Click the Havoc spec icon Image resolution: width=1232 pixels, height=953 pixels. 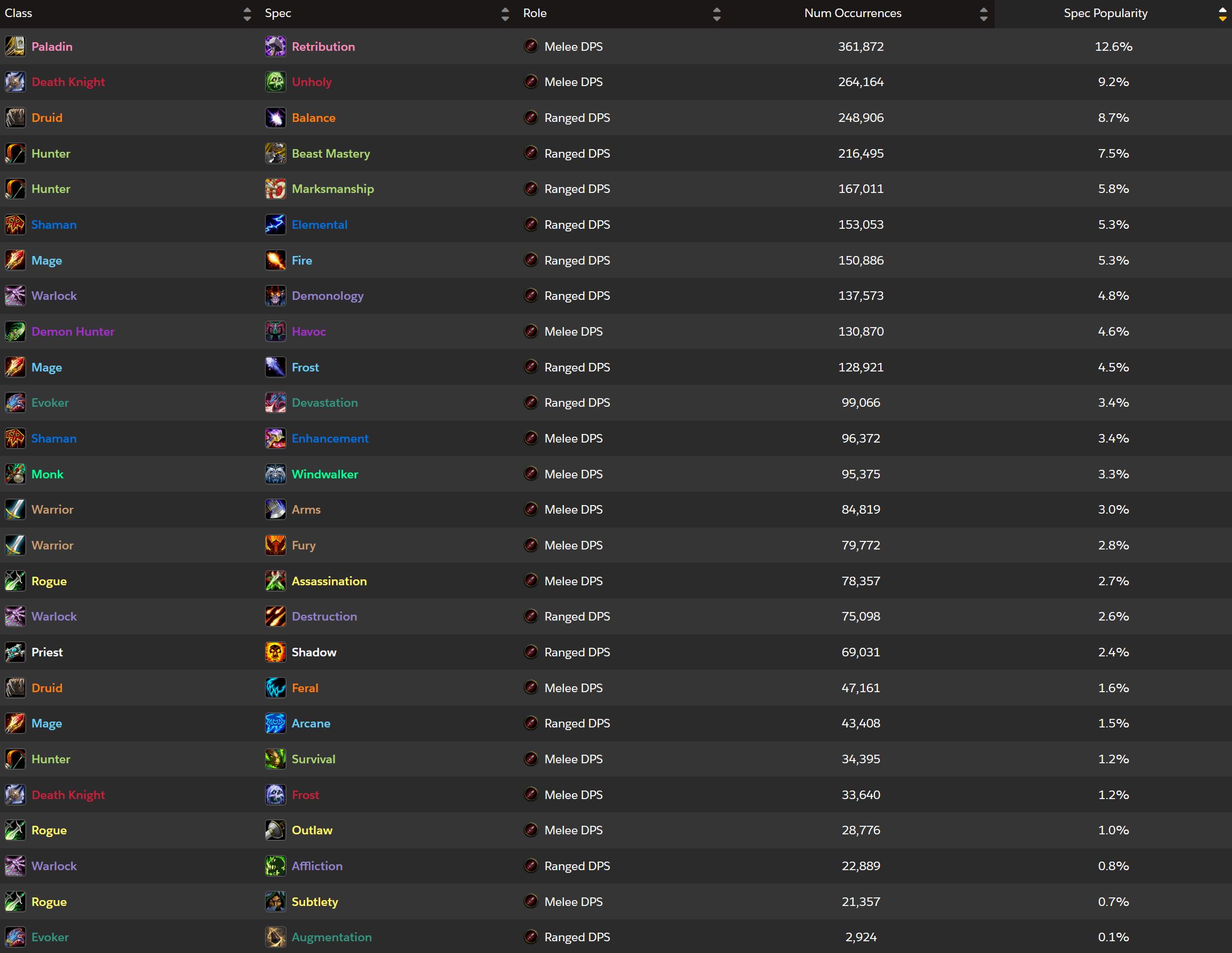275,331
